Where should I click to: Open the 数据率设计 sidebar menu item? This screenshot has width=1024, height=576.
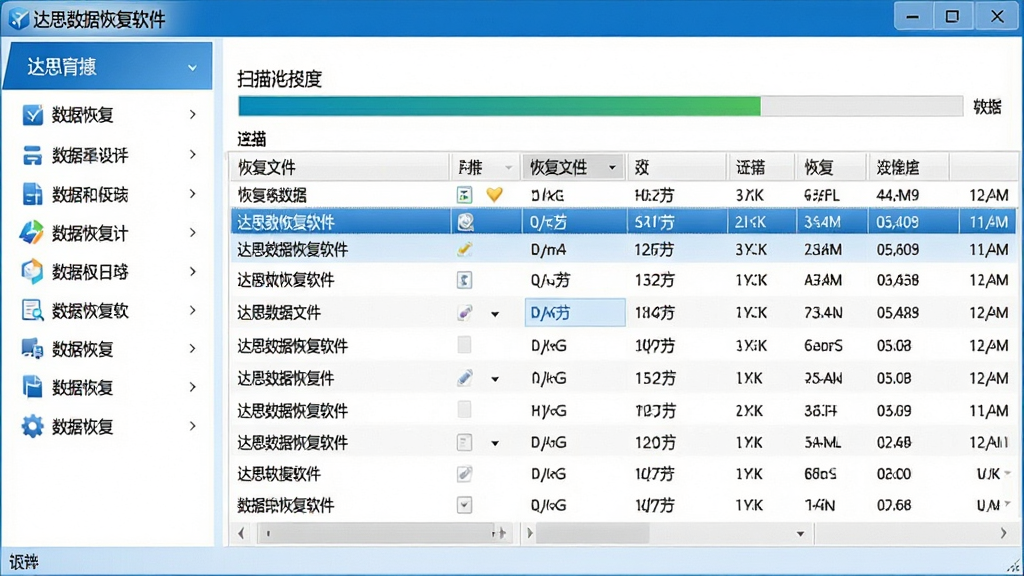click(108, 155)
